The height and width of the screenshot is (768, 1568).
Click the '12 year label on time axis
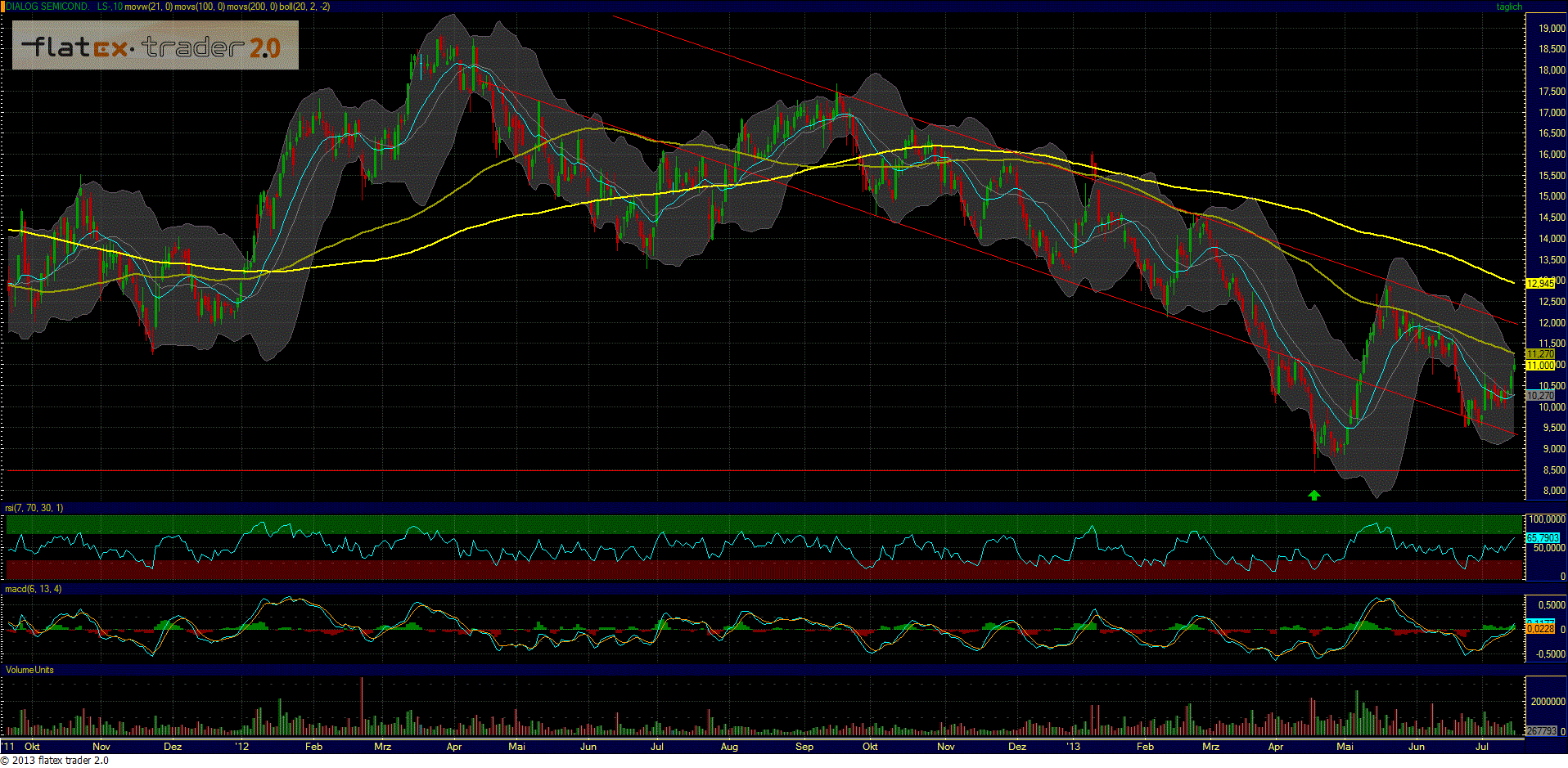pos(242,747)
